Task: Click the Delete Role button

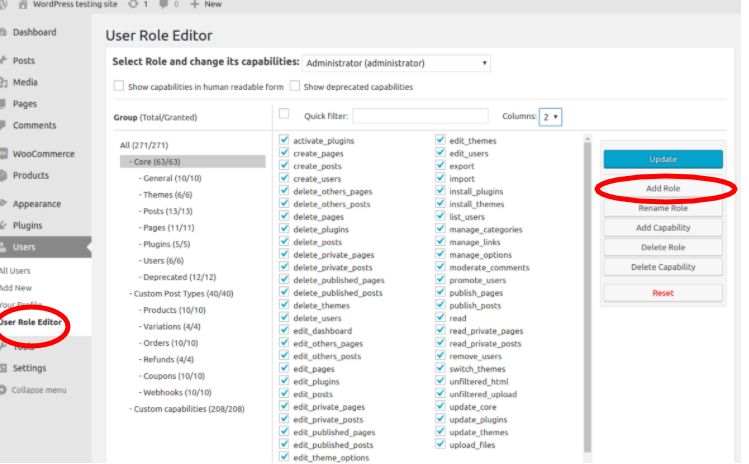Action: [663, 248]
